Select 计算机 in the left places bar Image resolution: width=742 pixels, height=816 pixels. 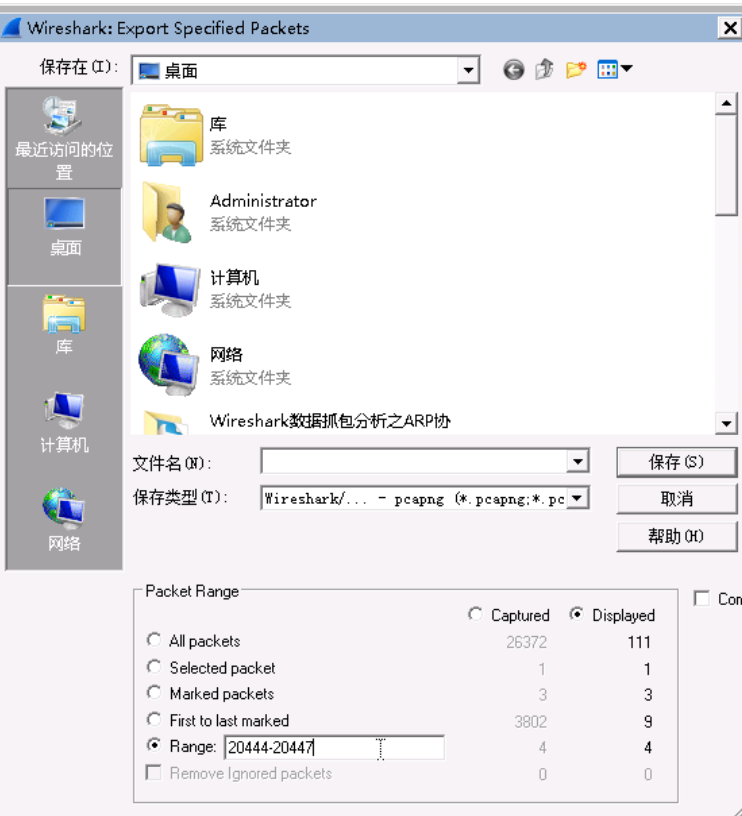pyautogui.click(x=64, y=423)
